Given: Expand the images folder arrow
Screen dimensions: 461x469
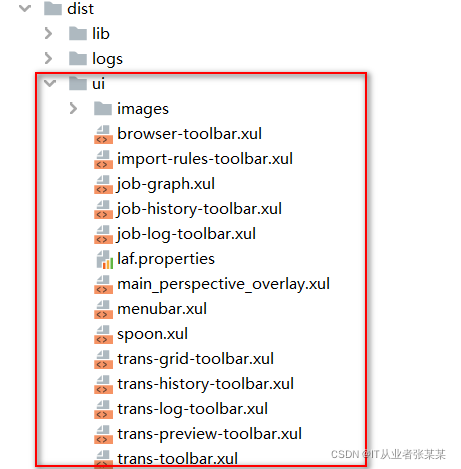Looking at the screenshot, I should [74, 108].
